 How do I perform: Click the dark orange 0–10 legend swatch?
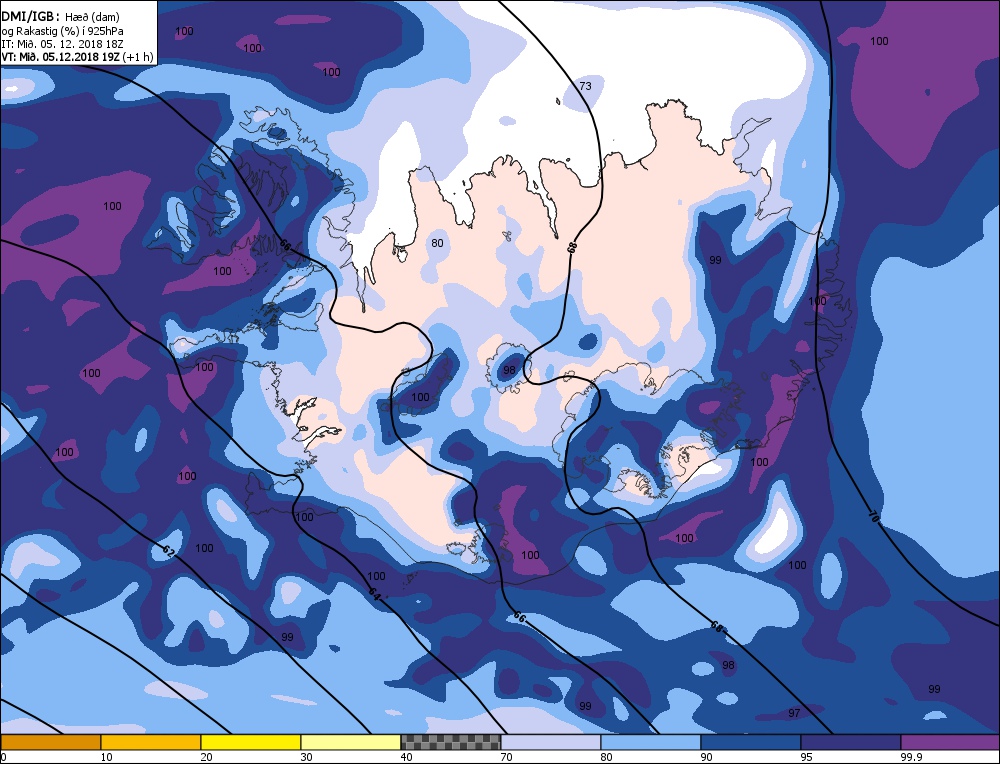click(x=50, y=742)
